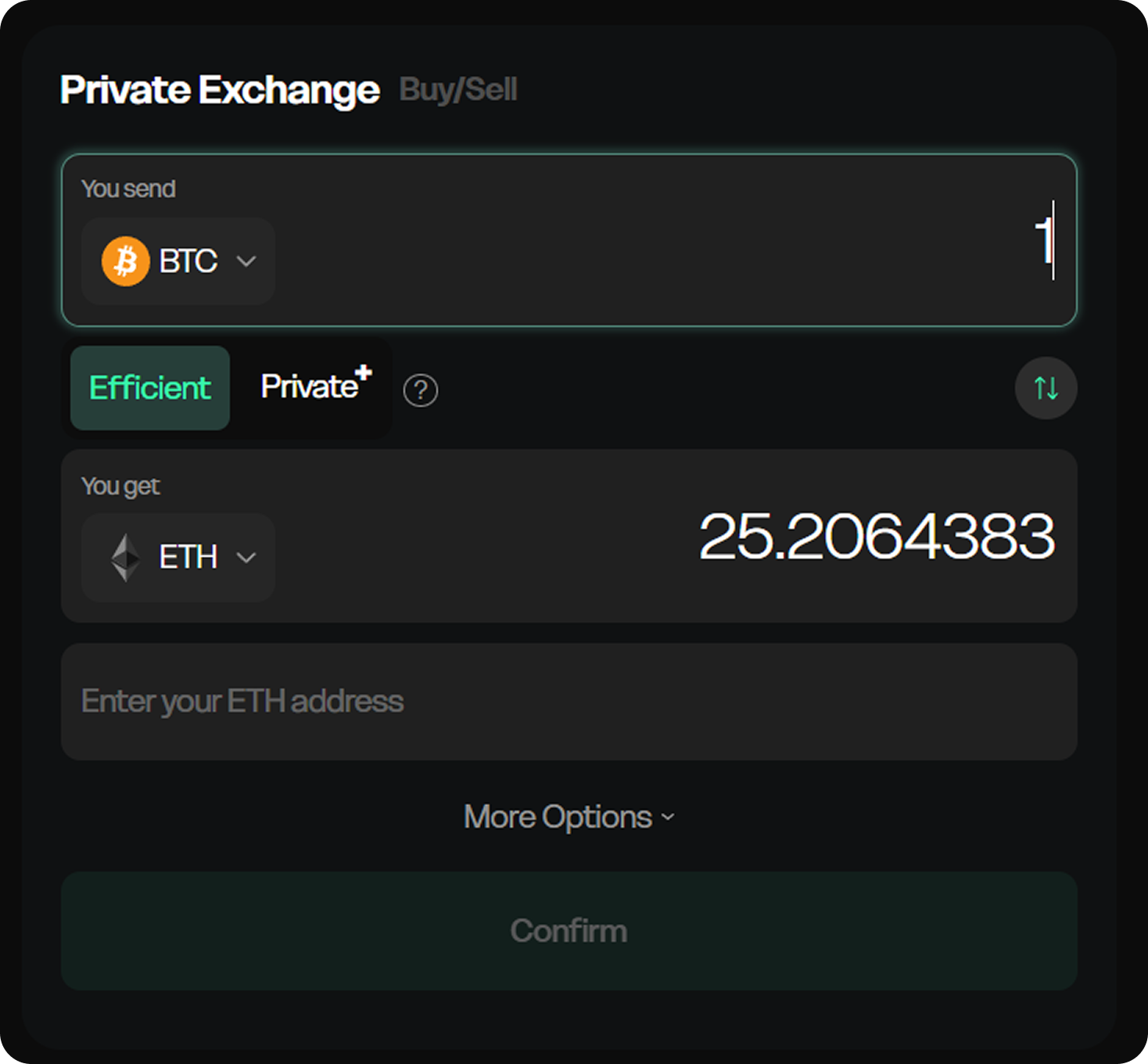The image size is (1148, 1064).
Task: Click the plus sign on Private
Action: tap(364, 372)
